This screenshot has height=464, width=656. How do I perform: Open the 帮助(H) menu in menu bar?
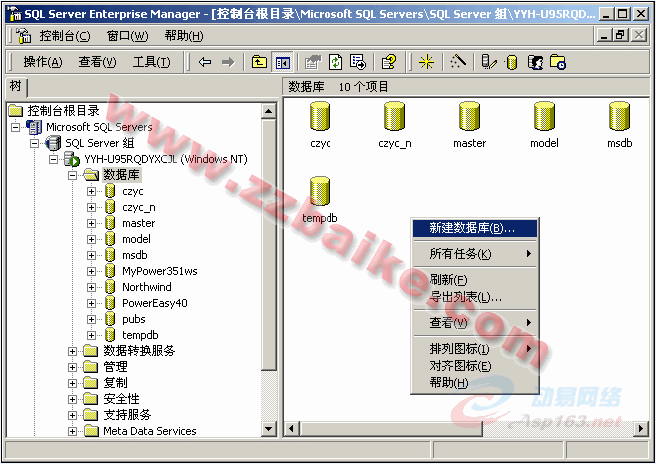click(x=184, y=36)
